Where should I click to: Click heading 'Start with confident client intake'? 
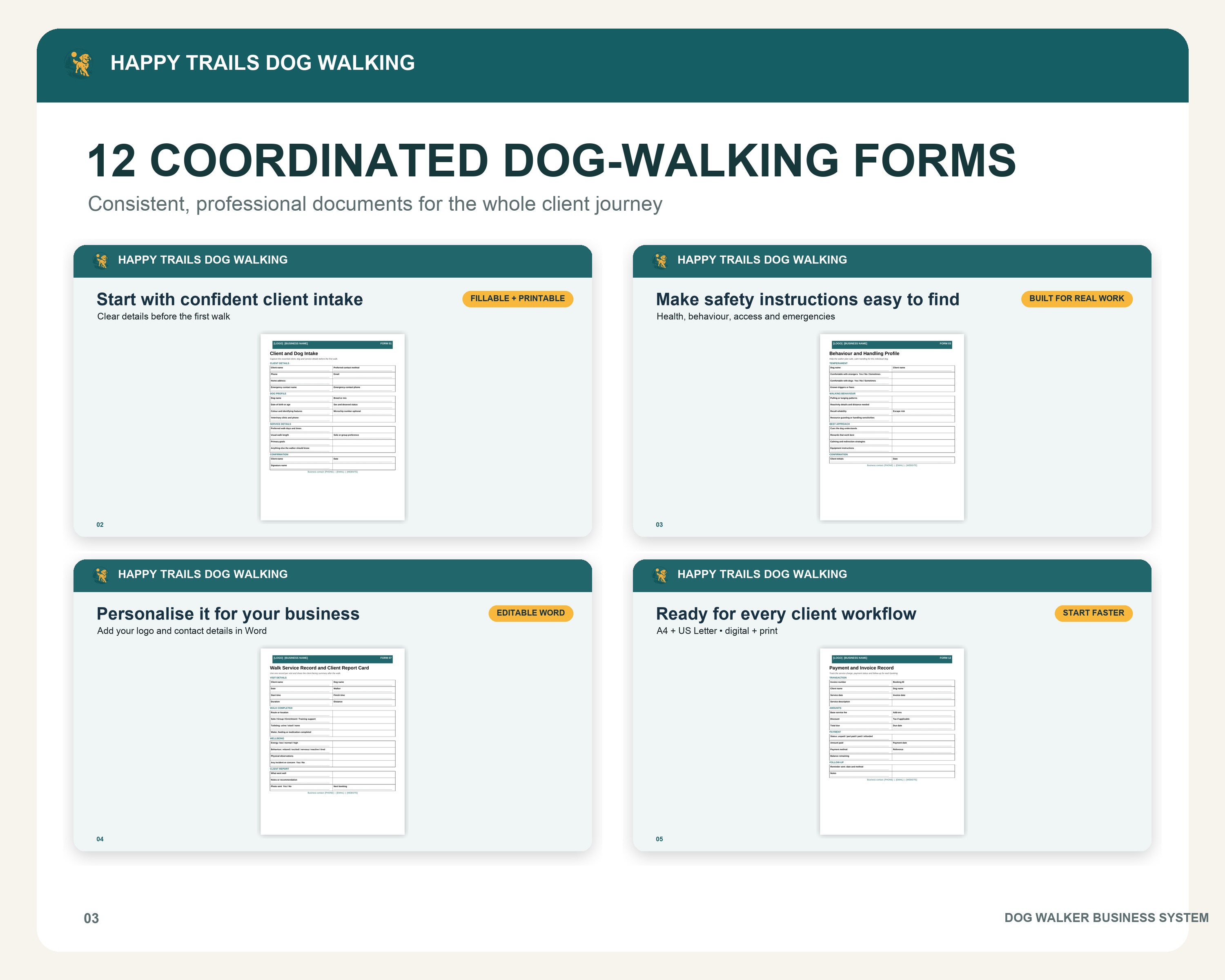tap(229, 299)
